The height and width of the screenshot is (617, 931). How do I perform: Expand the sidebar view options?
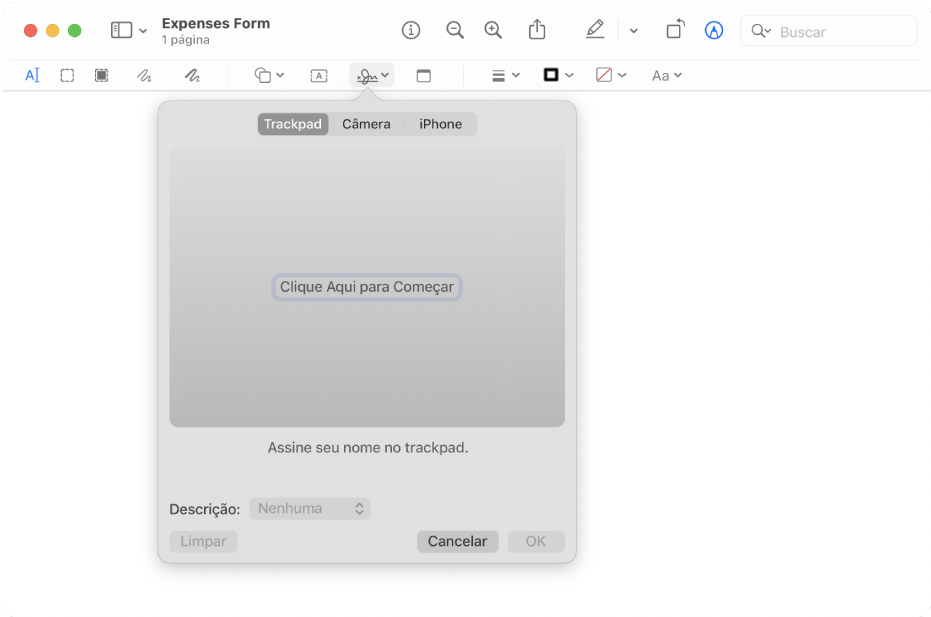click(129, 30)
